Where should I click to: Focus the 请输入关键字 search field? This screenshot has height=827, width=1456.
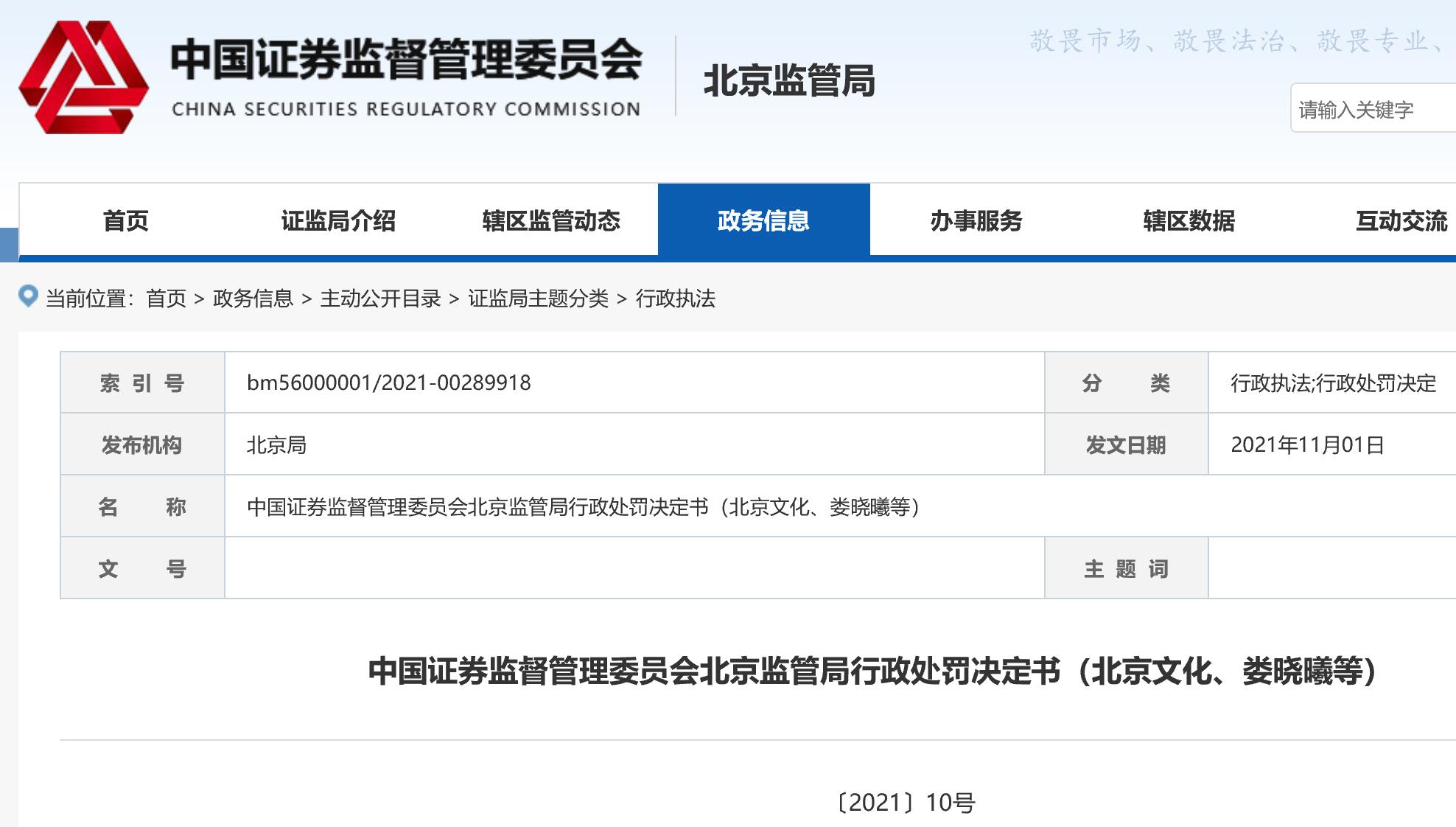click(1373, 108)
